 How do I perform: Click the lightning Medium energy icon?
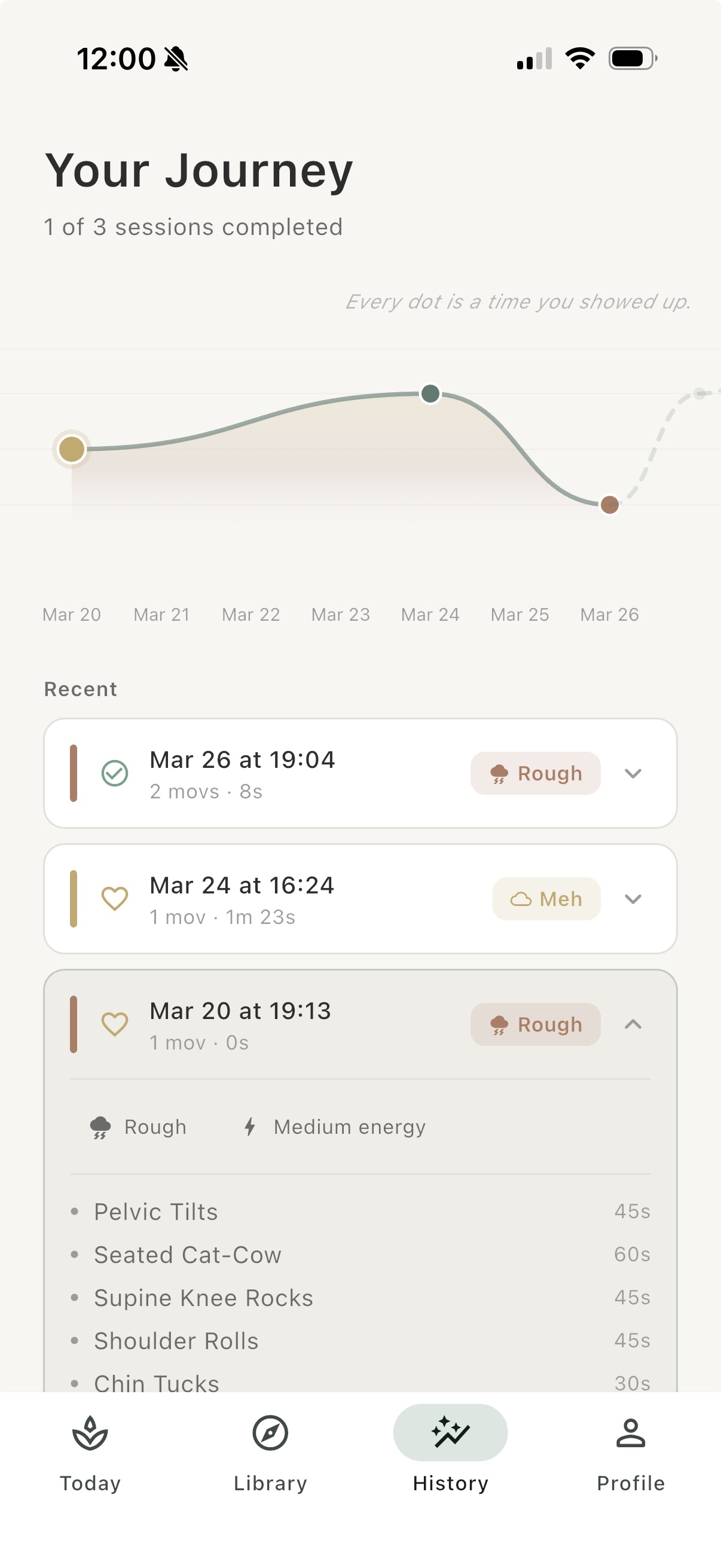tap(250, 1127)
